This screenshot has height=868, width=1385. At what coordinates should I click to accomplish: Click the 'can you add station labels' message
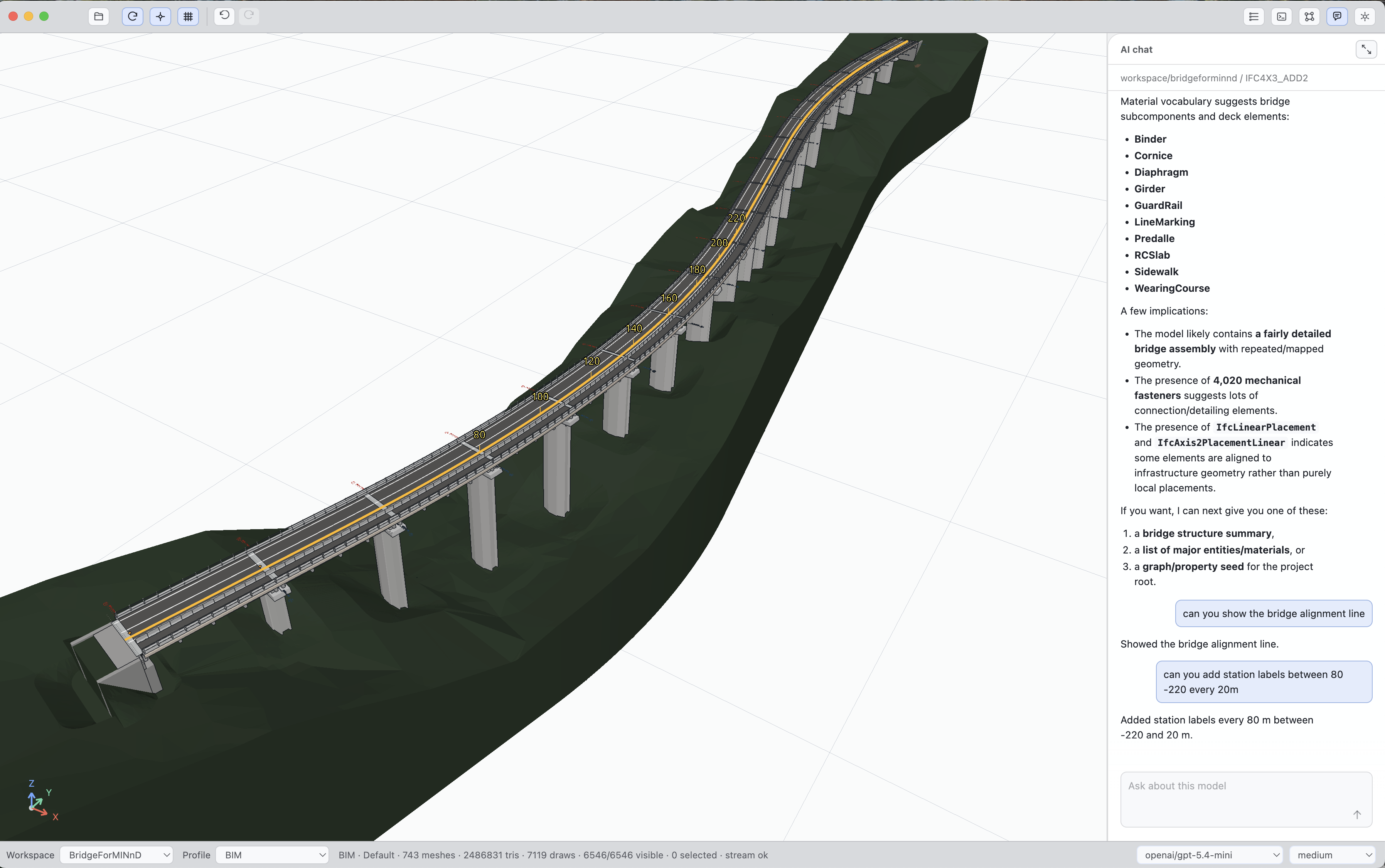click(x=1264, y=682)
